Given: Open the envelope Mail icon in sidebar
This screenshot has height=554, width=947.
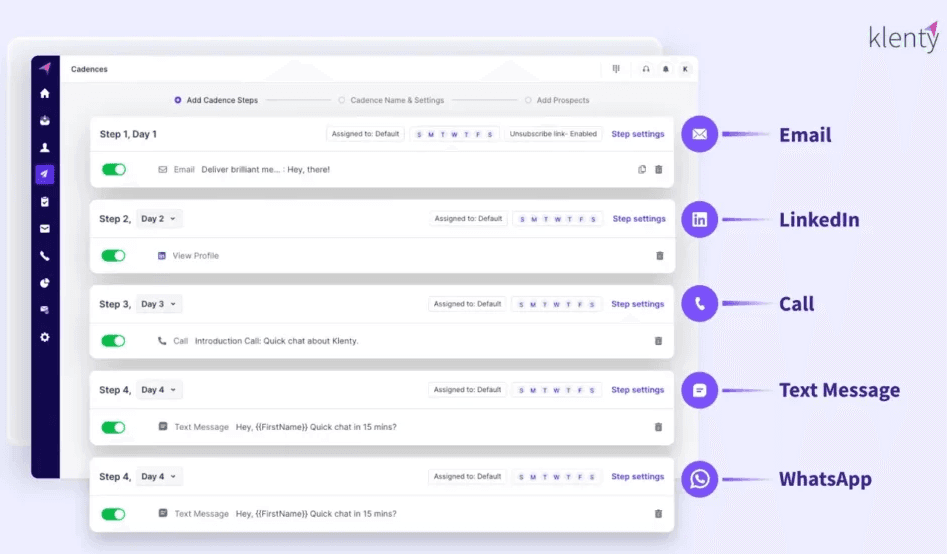Looking at the screenshot, I should (x=45, y=229).
